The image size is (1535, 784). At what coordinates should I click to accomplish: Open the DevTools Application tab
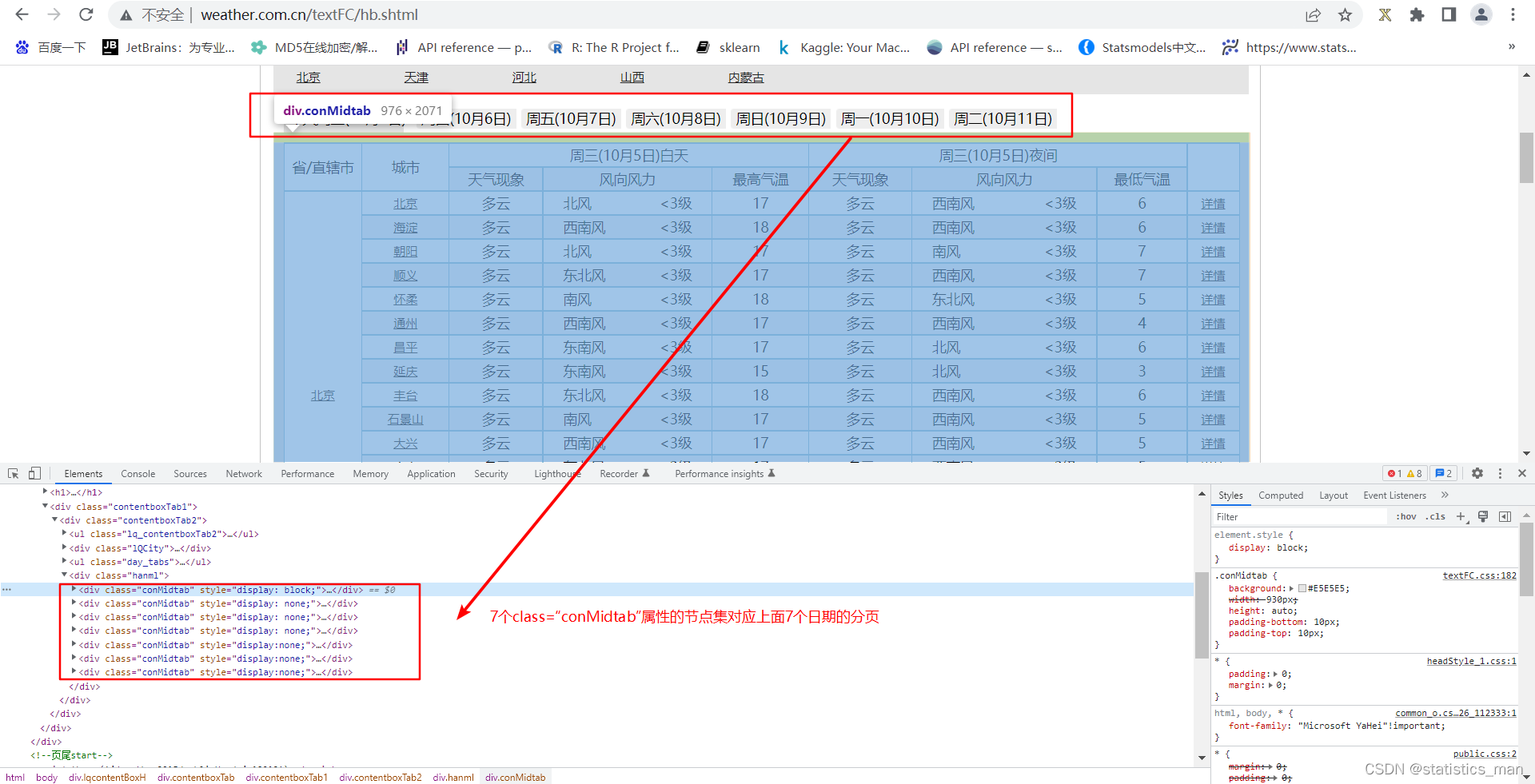pos(431,474)
